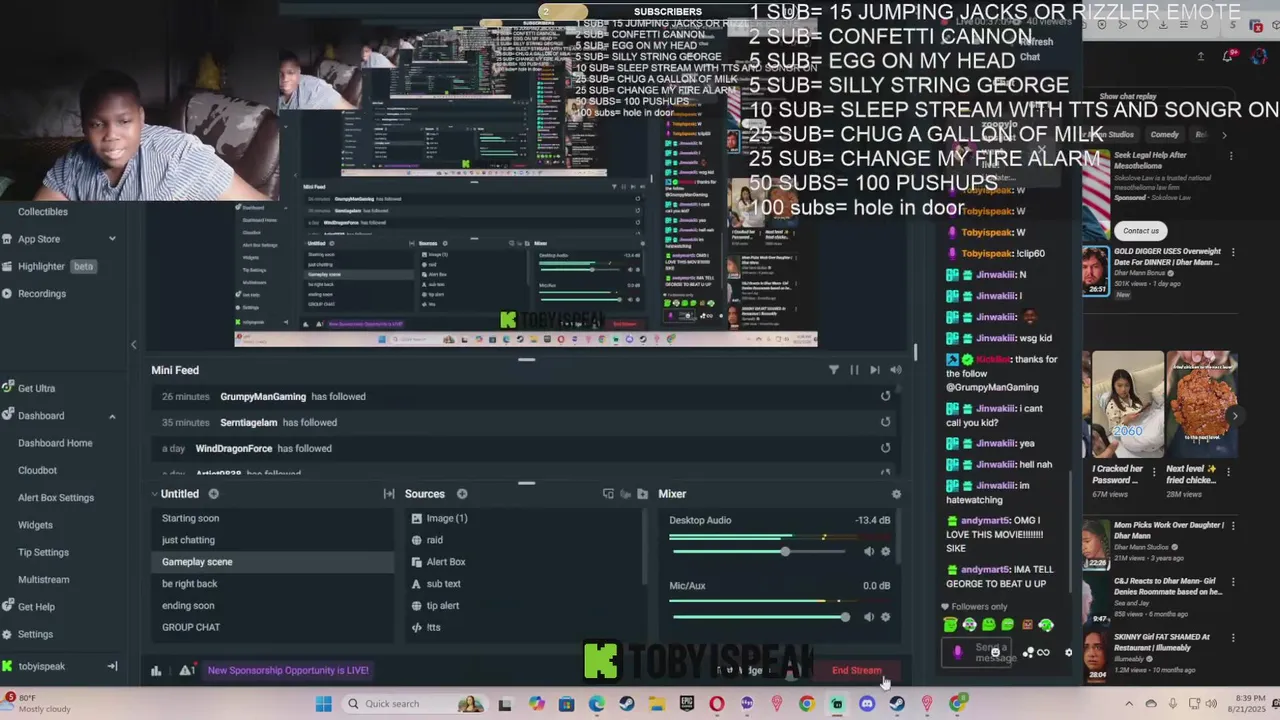Collapse the left sidebar arrow
The width and height of the screenshot is (1280, 720).
tap(133, 345)
